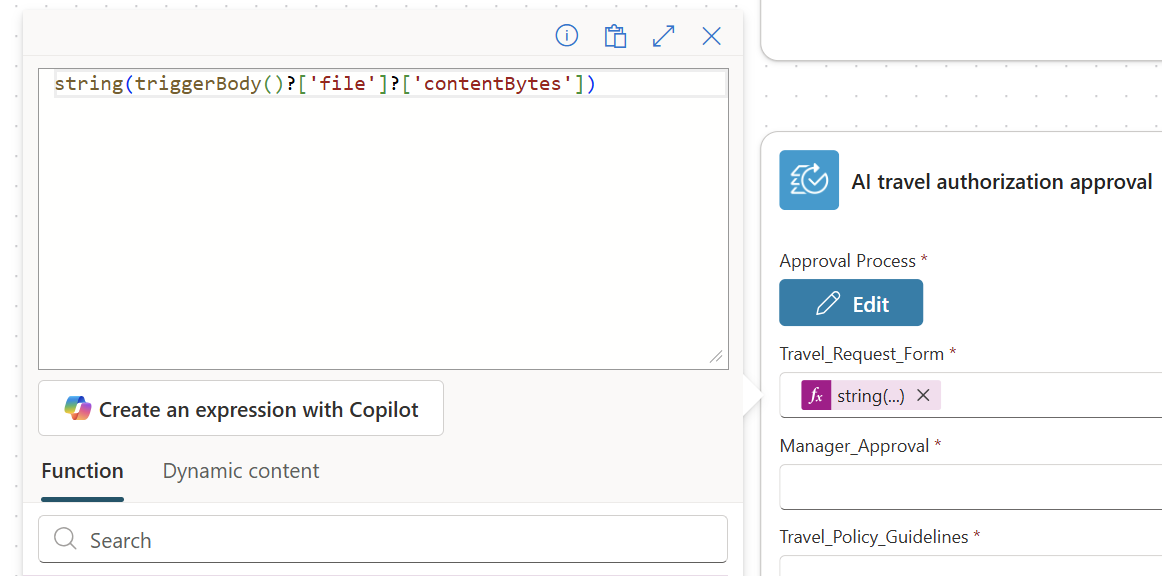Create an expression with Copilot

(x=240, y=407)
